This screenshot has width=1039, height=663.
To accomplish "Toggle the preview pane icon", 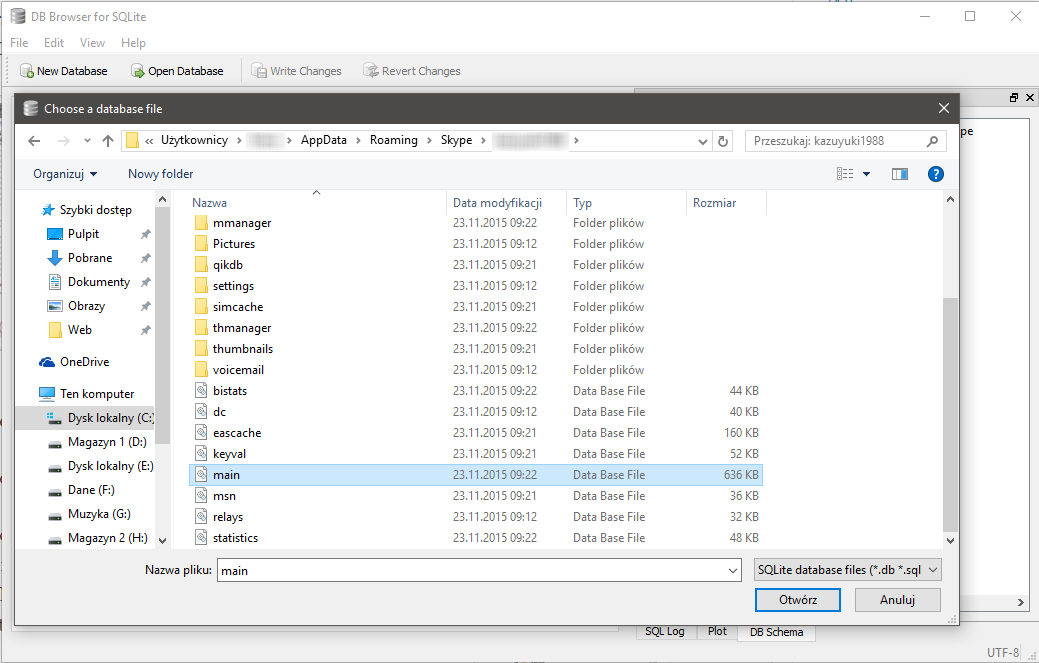I will point(900,174).
